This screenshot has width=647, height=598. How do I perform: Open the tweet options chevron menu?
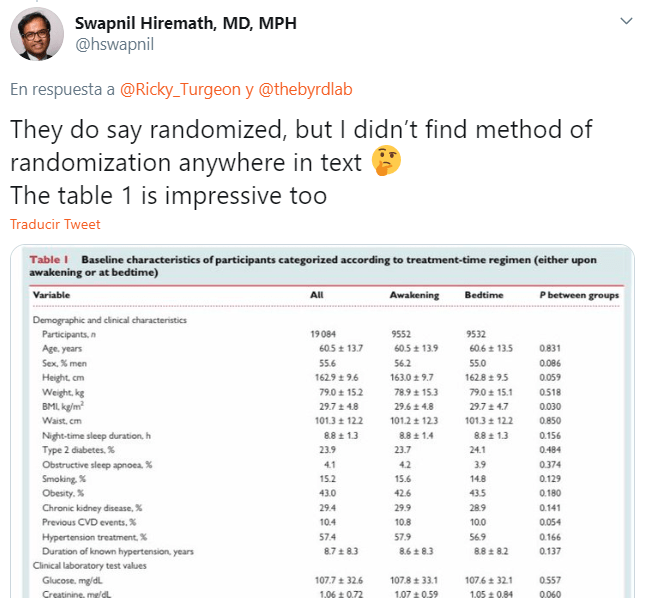pos(626,21)
